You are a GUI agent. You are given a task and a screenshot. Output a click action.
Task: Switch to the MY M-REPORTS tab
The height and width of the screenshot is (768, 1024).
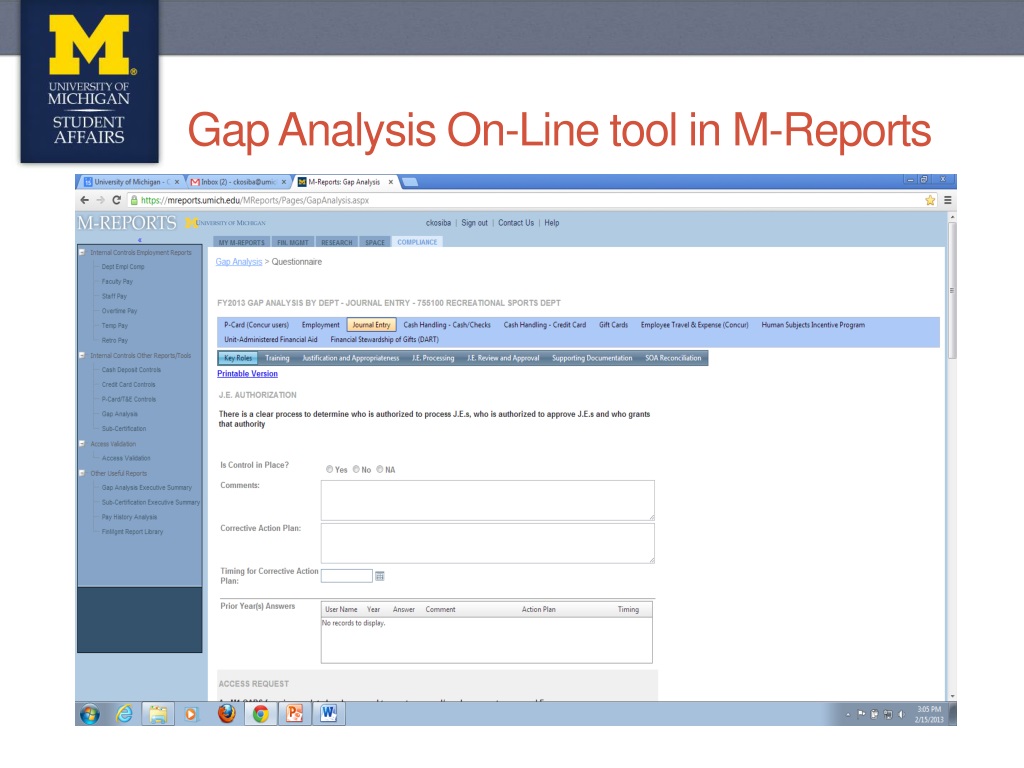tap(242, 242)
